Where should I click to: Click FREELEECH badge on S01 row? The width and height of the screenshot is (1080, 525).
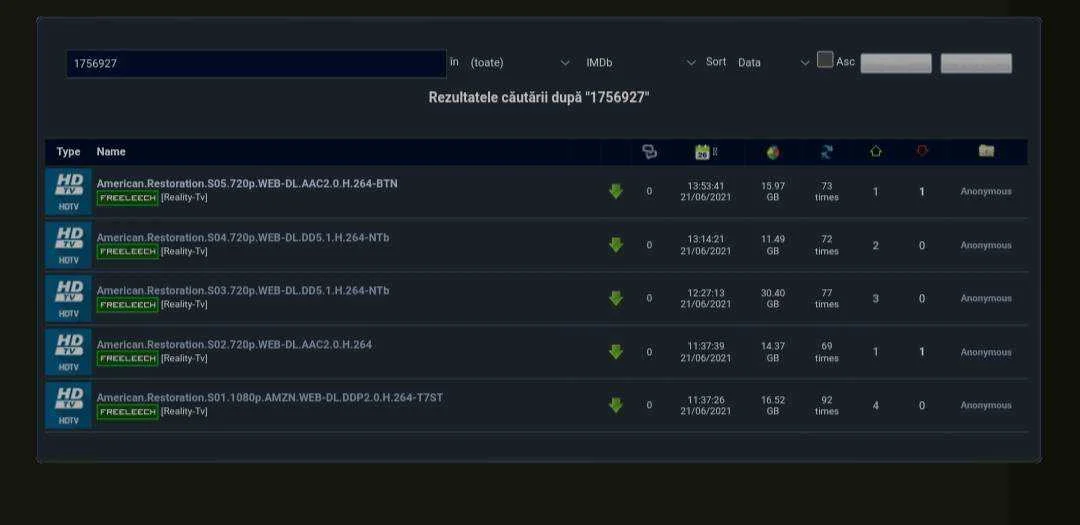(127, 412)
